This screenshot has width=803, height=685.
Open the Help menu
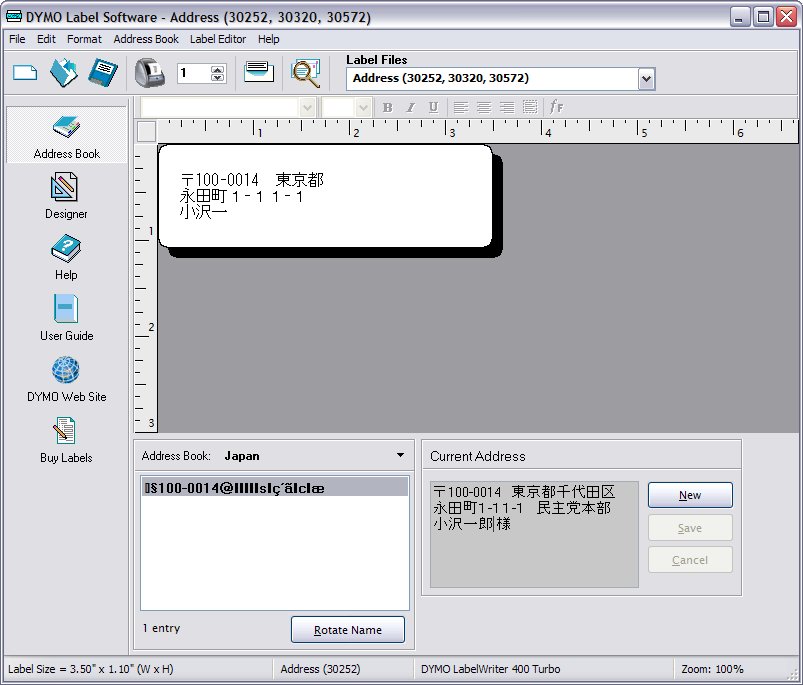coord(268,39)
